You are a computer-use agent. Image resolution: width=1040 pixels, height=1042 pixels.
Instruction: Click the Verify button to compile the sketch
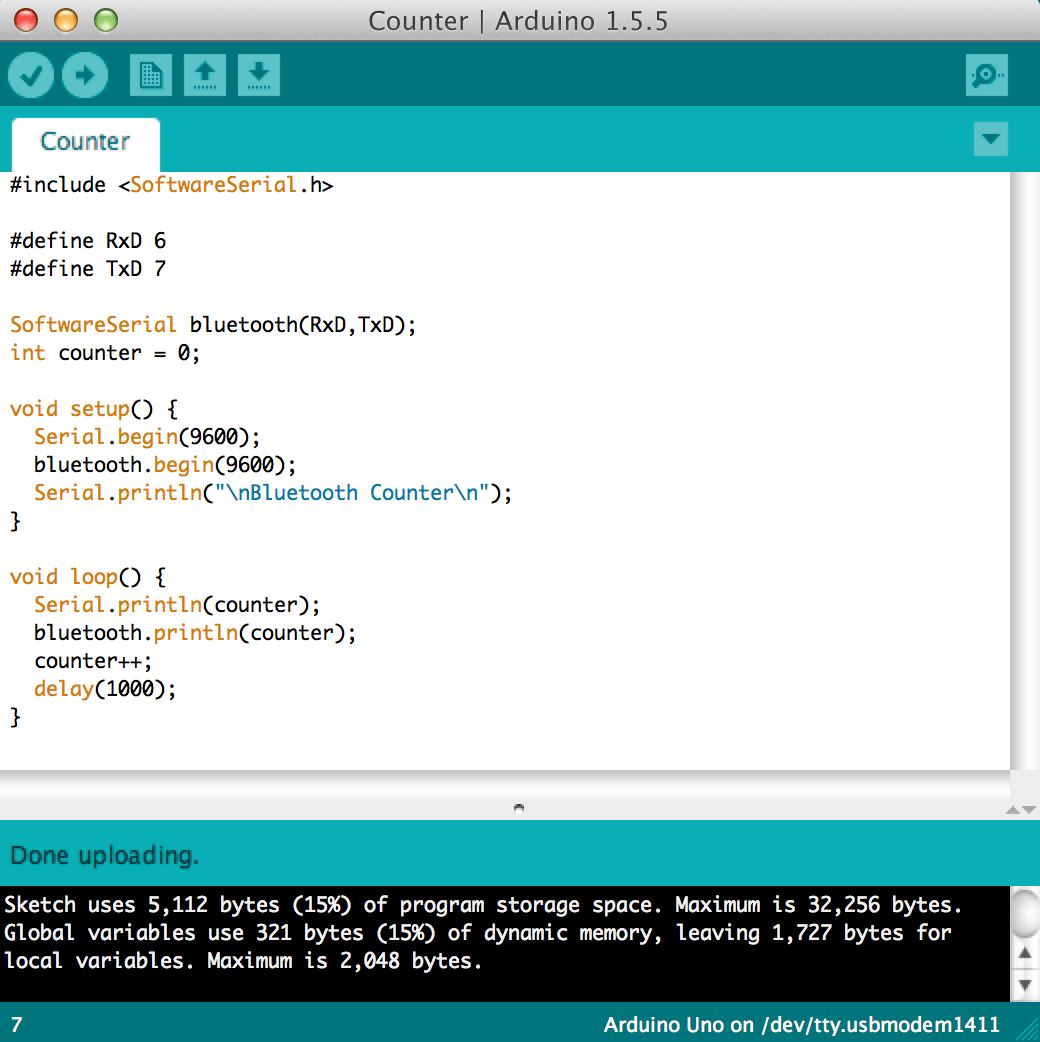tap(30, 74)
